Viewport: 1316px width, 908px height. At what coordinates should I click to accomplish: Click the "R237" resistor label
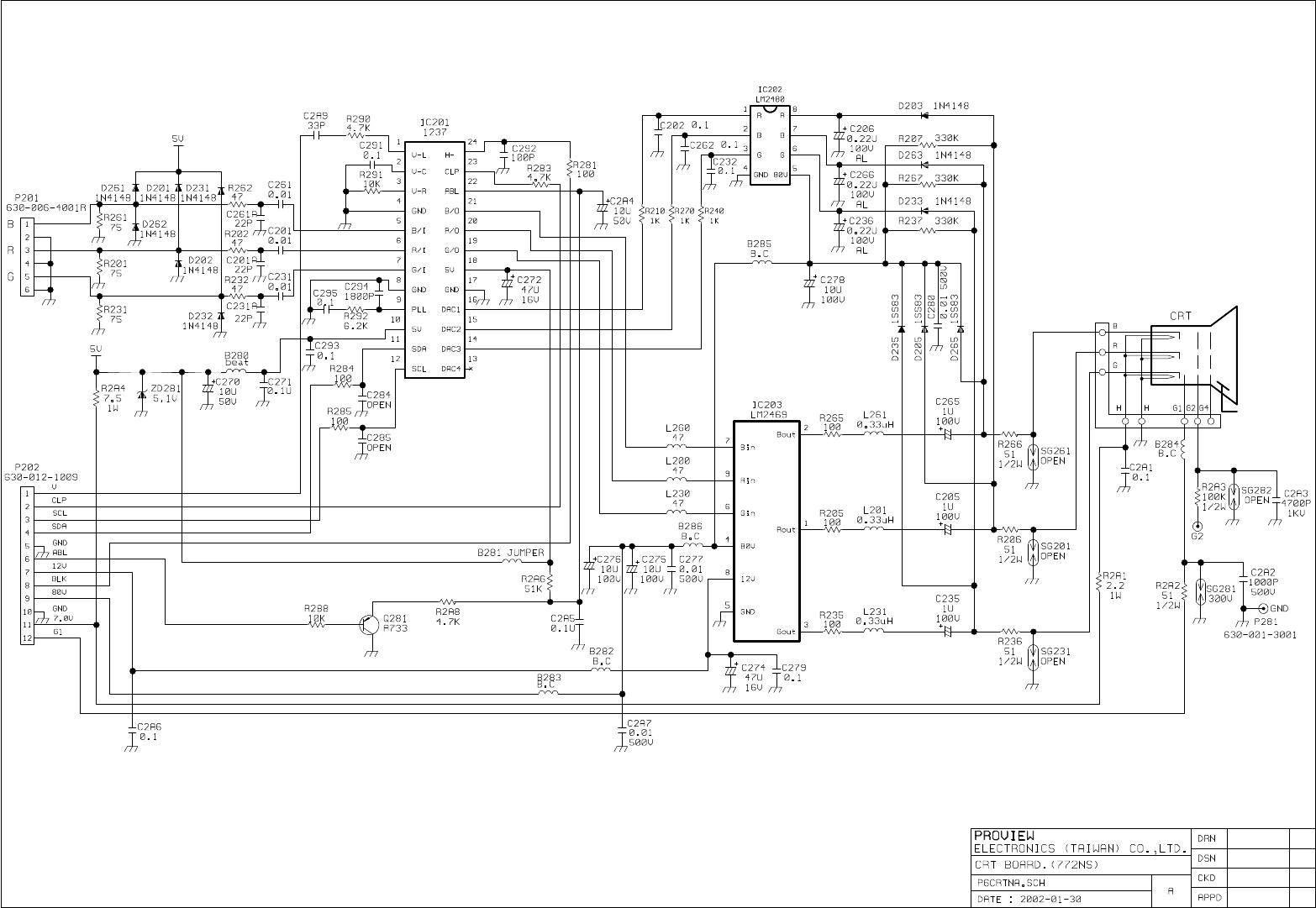click(x=910, y=220)
